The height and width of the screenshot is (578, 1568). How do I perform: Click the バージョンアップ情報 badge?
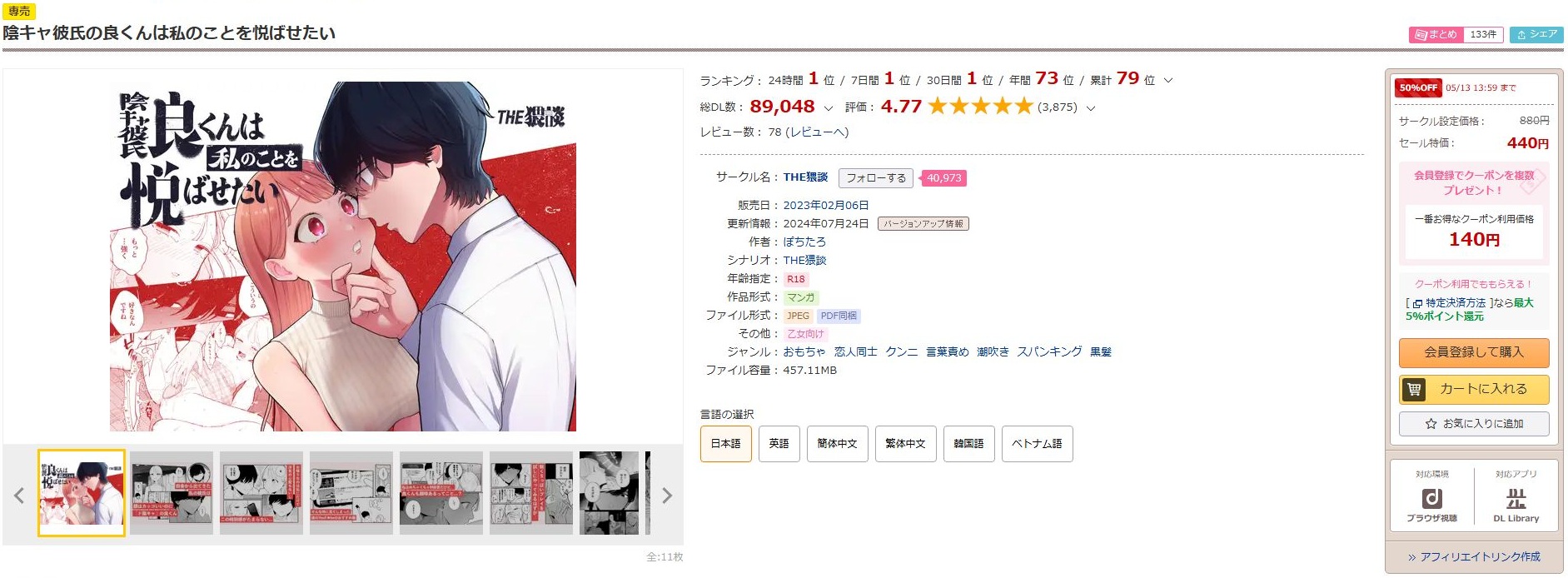(923, 224)
